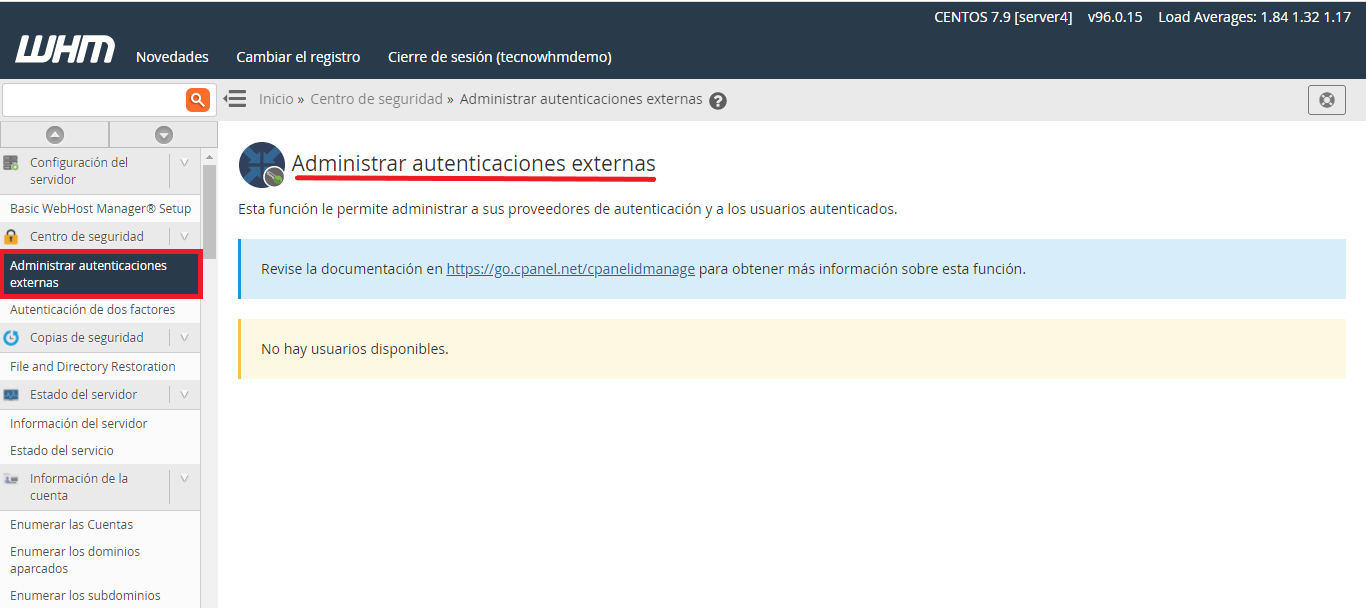Click Cierre de sesión (tecnowhmdemo)
This screenshot has width=1366, height=608.
[499, 57]
